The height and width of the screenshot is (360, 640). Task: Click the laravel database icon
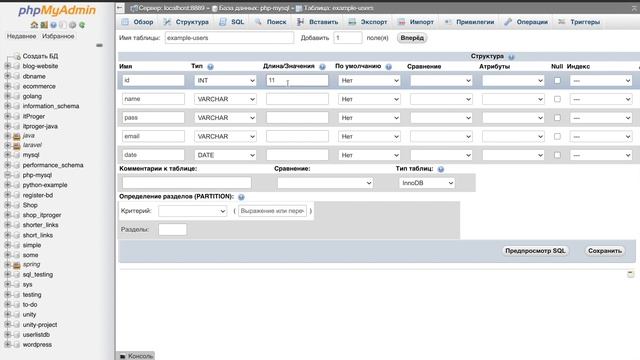tap(17, 145)
